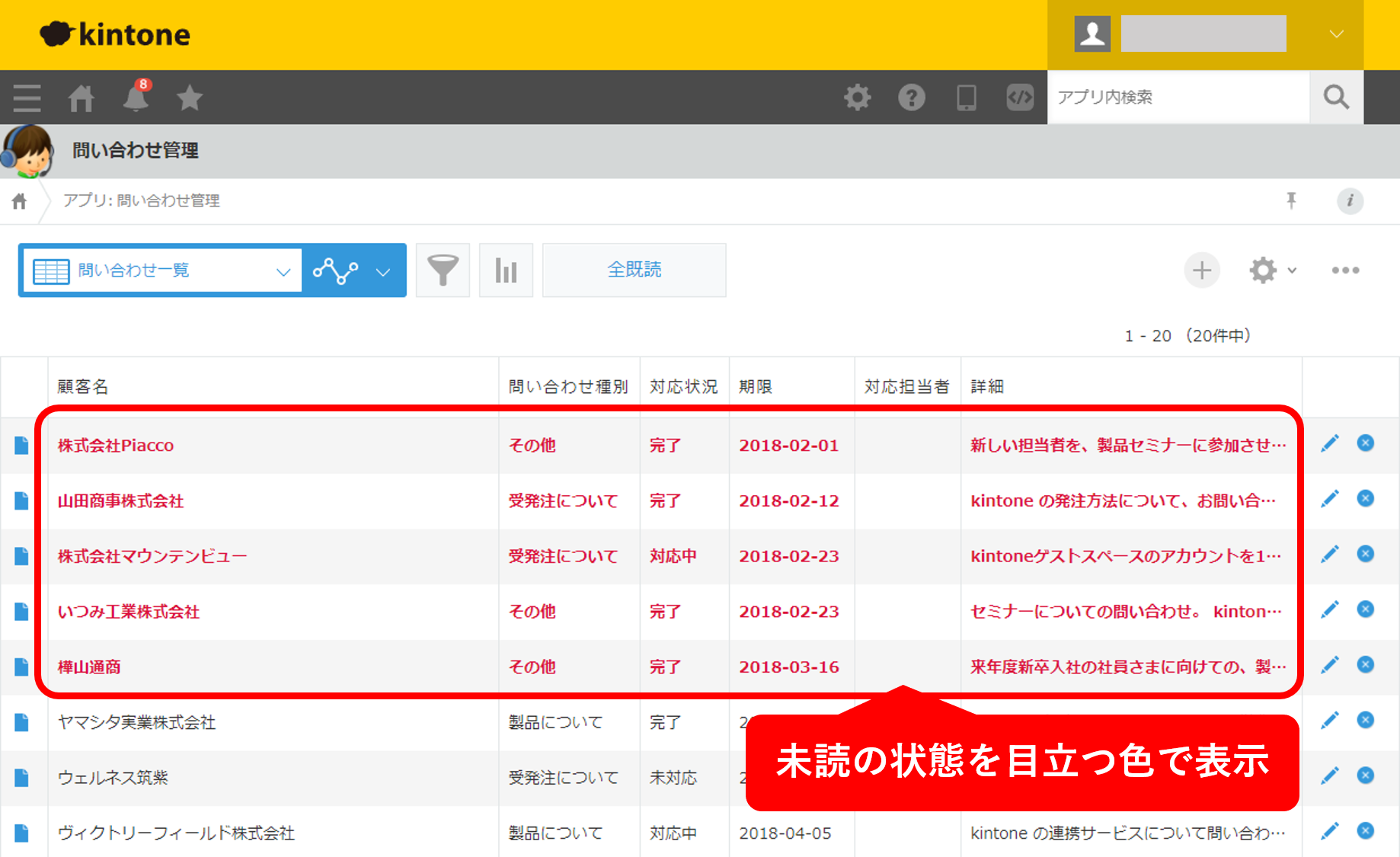Viewport: 1400px width, 857px height.
Task: Edit the 株式会社Piacco record with pencil icon
Action: pos(1330,444)
